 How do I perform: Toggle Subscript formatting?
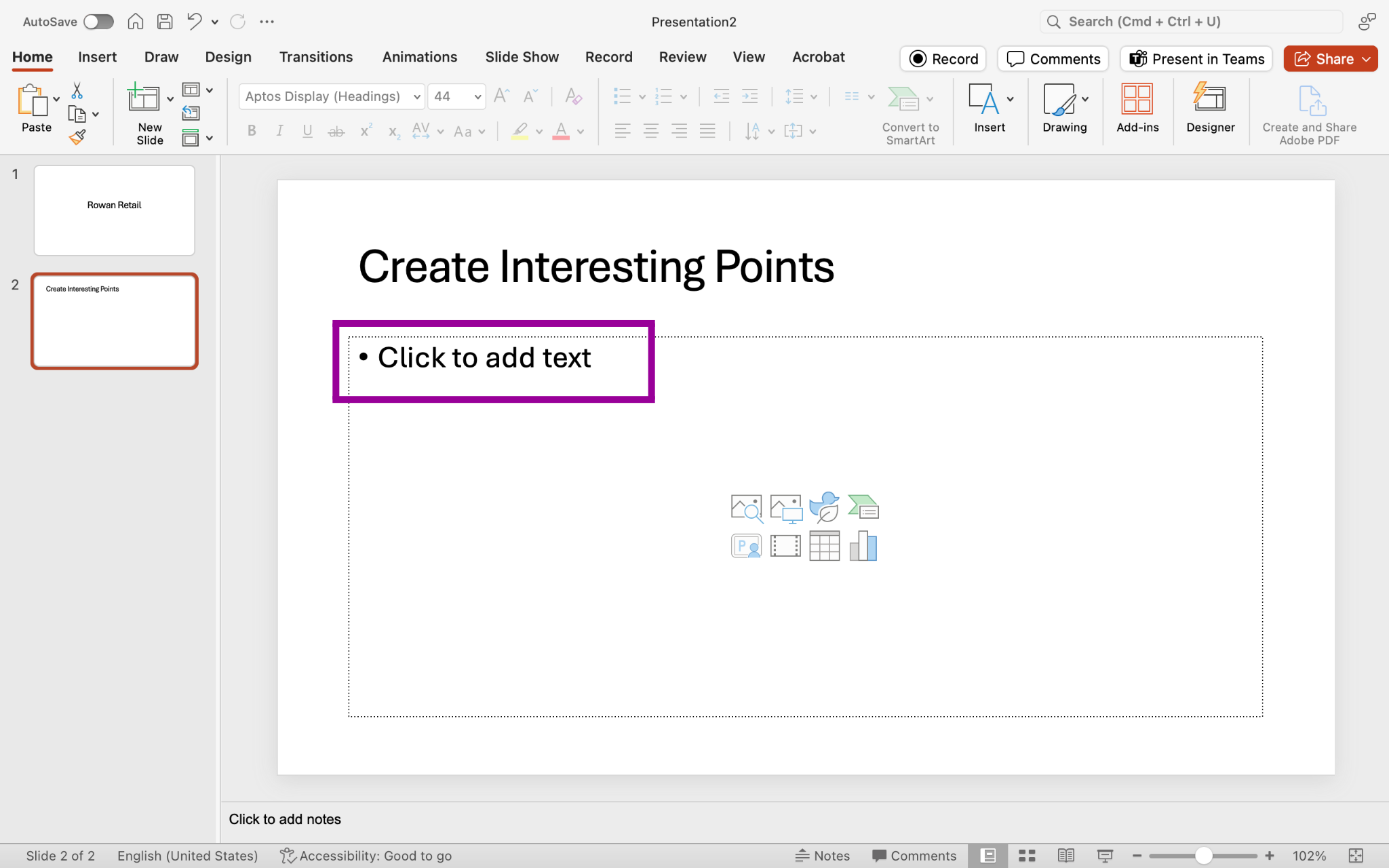[394, 132]
